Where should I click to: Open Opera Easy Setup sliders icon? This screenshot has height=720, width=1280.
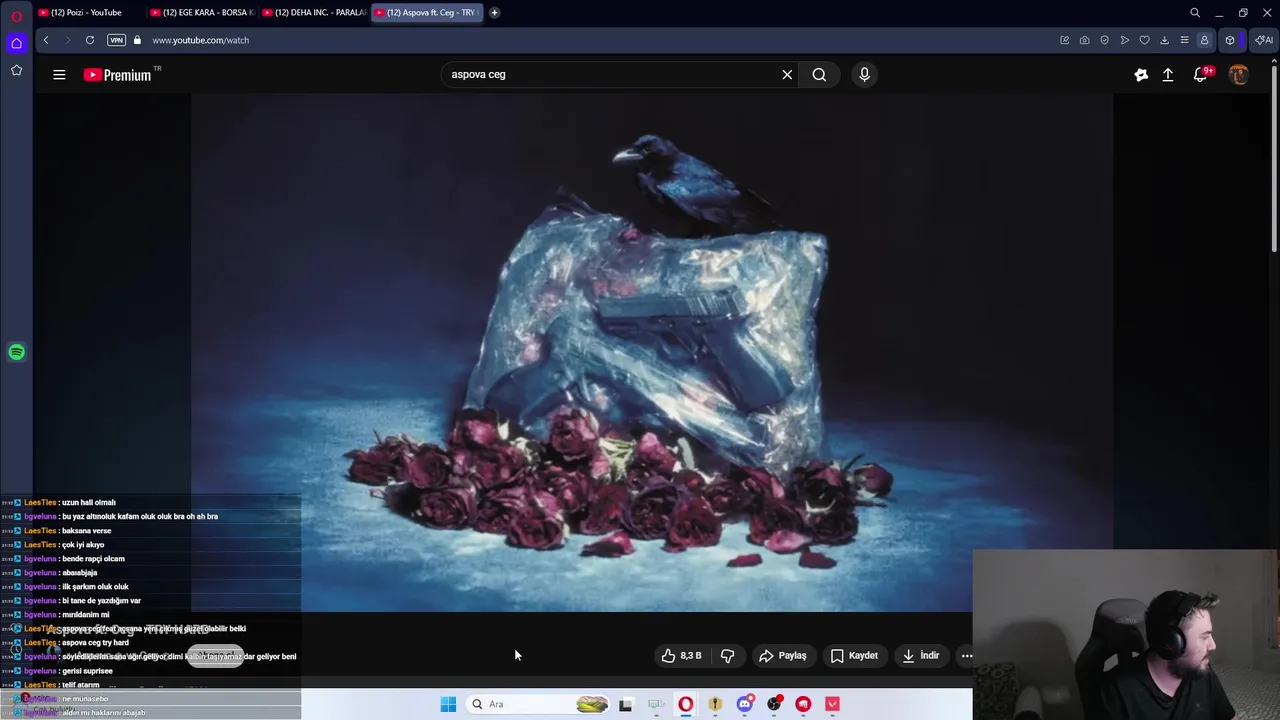pos(1185,40)
